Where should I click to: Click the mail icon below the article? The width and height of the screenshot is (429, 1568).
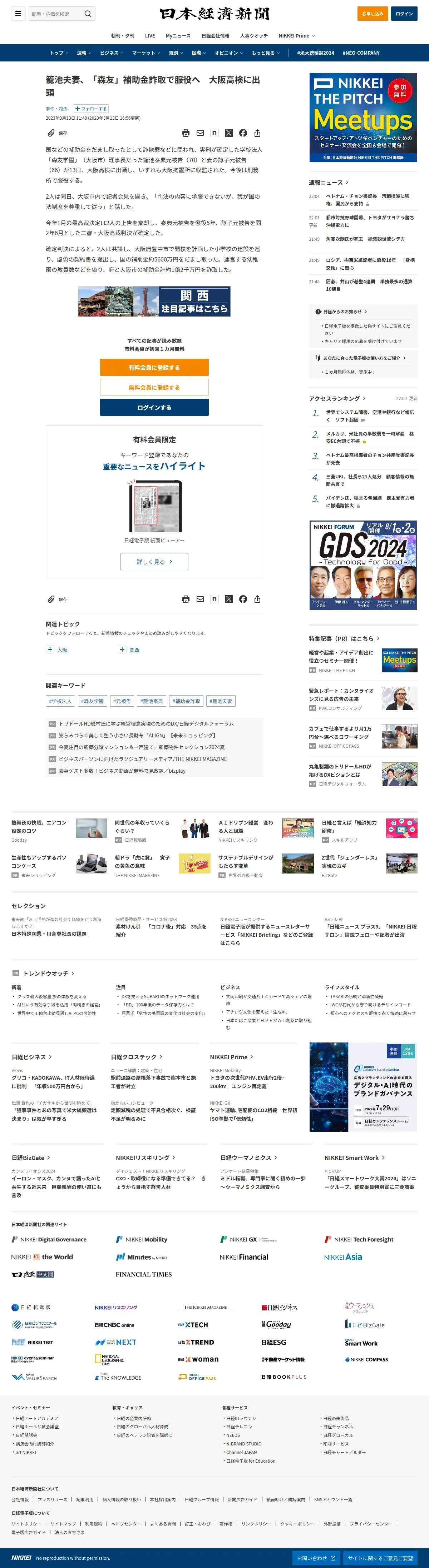200,599
